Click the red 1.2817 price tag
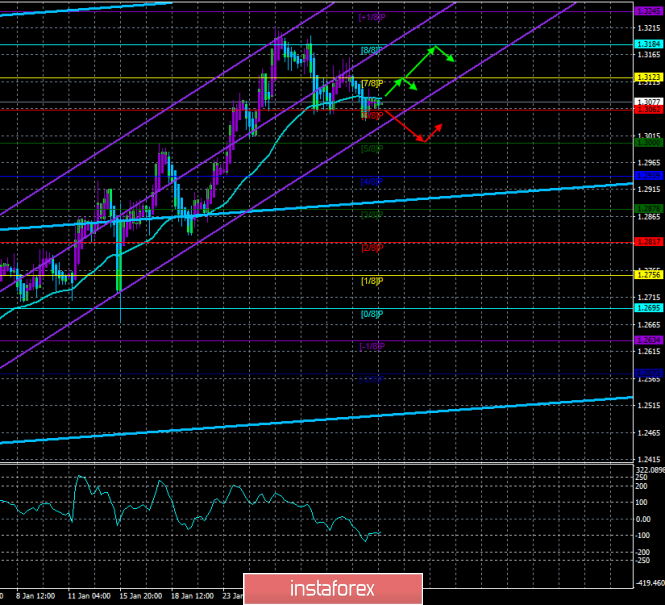 click(x=648, y=242)
